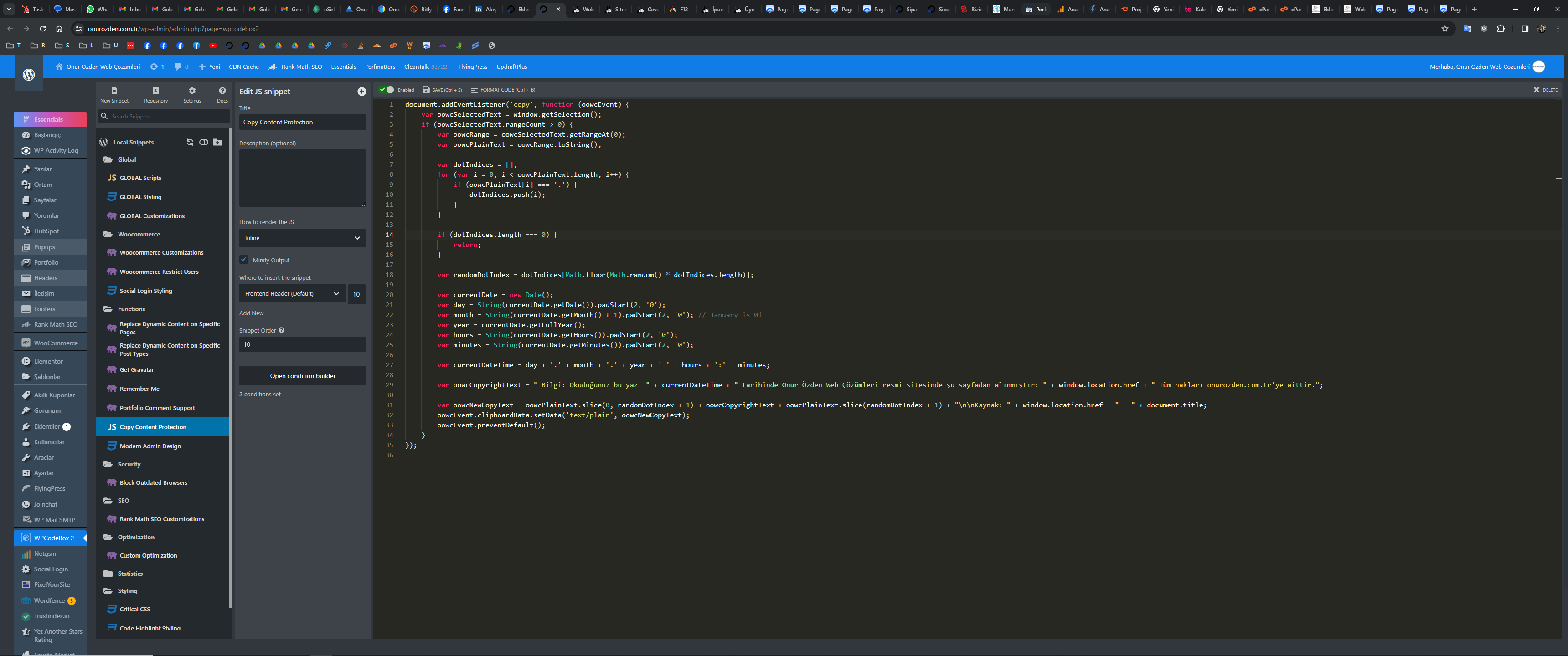Click the new folder icon in Local Snippets
The image size is (1568, 656).
(x=217, y=143)
